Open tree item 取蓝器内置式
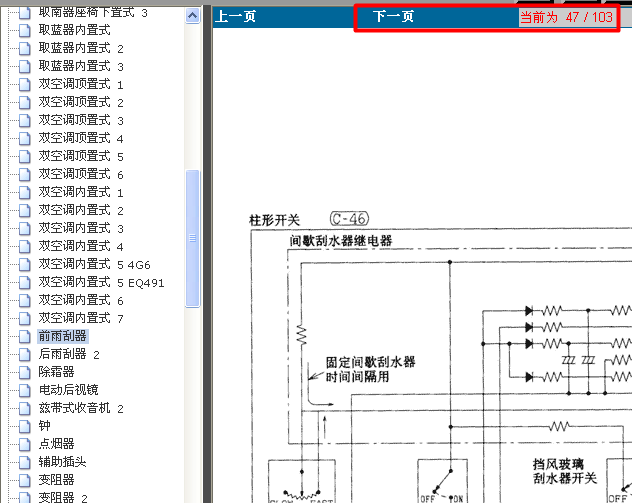Screen dimensions: 632x503 pos(75,30)
